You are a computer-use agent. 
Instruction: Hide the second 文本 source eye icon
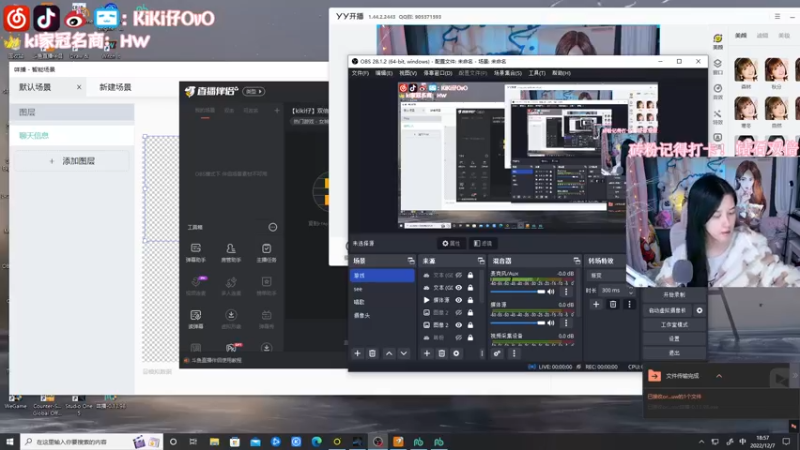click(x=459, y=288)
